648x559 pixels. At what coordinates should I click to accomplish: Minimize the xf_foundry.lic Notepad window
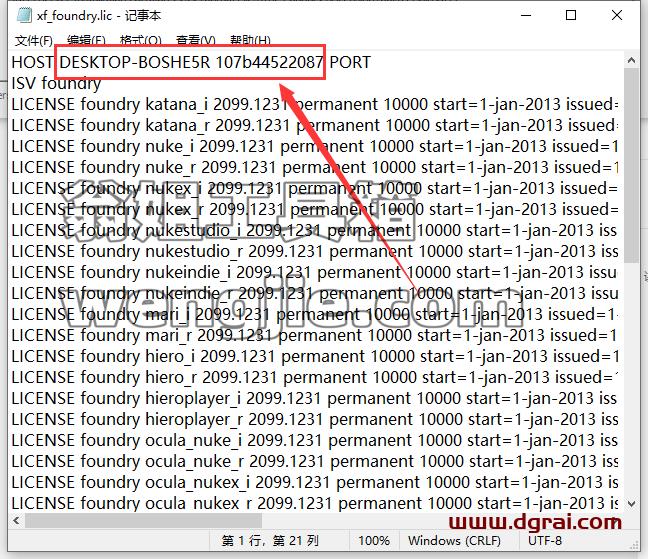click(526, 15)
